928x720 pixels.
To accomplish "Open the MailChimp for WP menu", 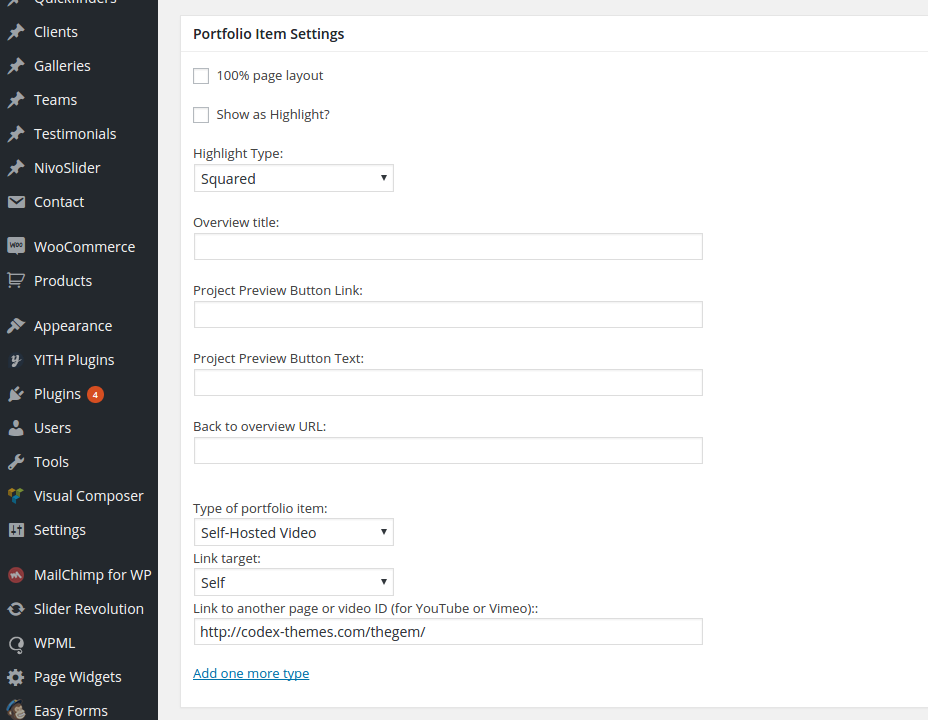I will [92, 575].
